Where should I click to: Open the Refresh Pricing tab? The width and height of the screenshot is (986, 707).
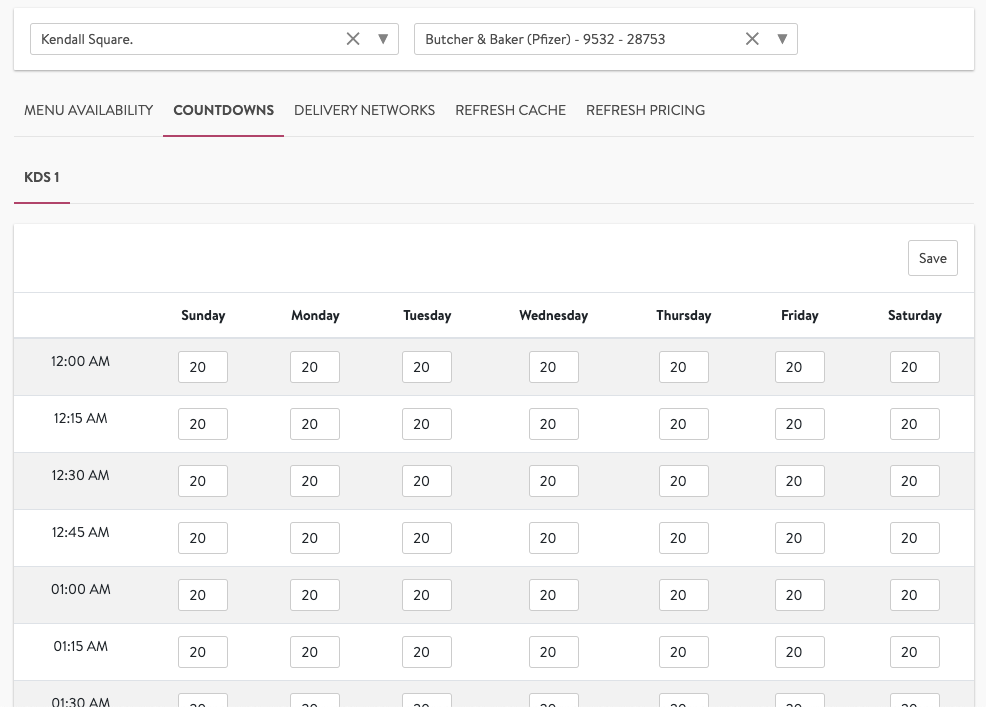point(645,110)
